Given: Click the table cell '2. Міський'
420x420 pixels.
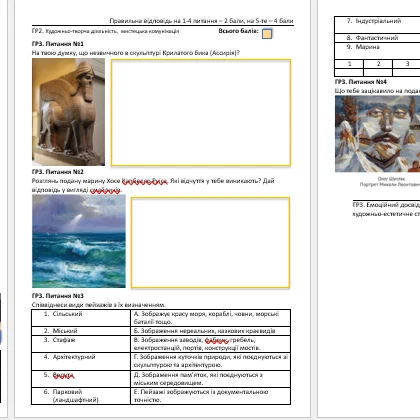Looking at the screenshot, I should click(81, 331).
